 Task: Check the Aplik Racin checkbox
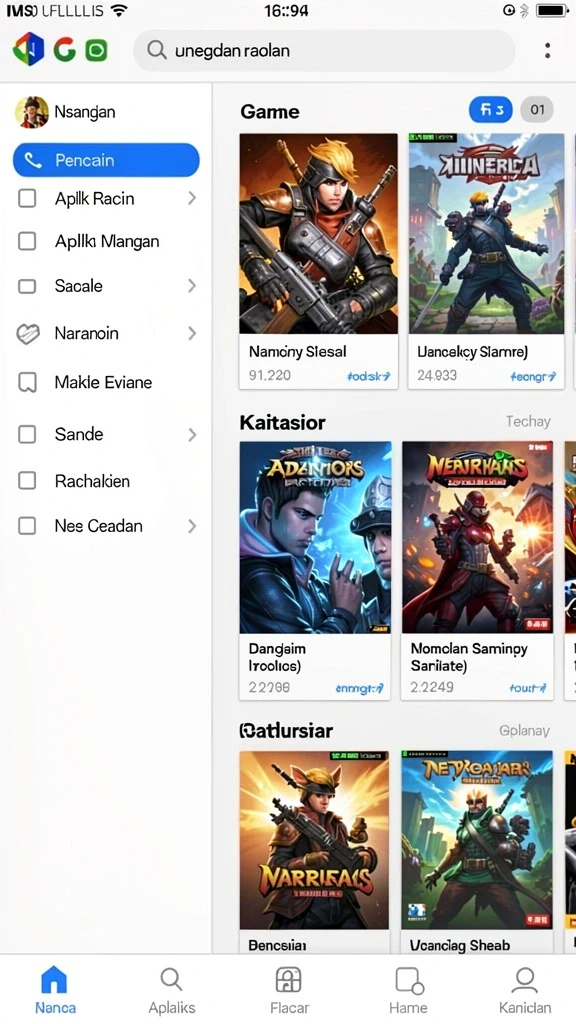[27, 199]
